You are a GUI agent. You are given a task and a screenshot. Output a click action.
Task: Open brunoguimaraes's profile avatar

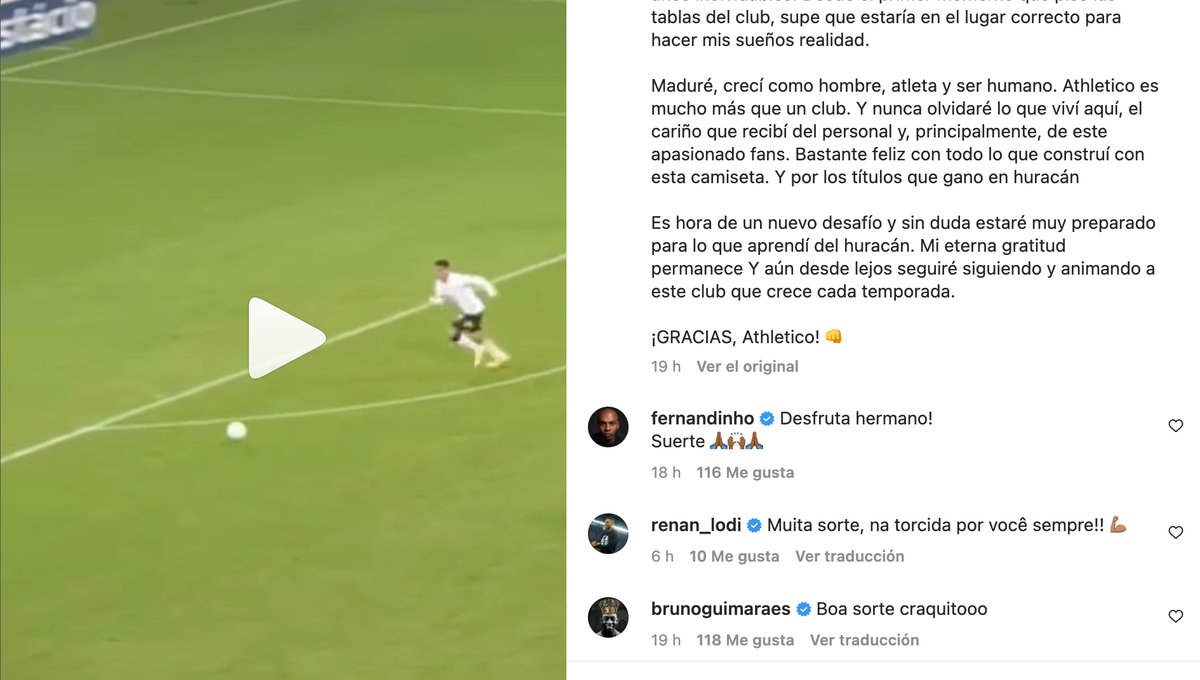608,617
